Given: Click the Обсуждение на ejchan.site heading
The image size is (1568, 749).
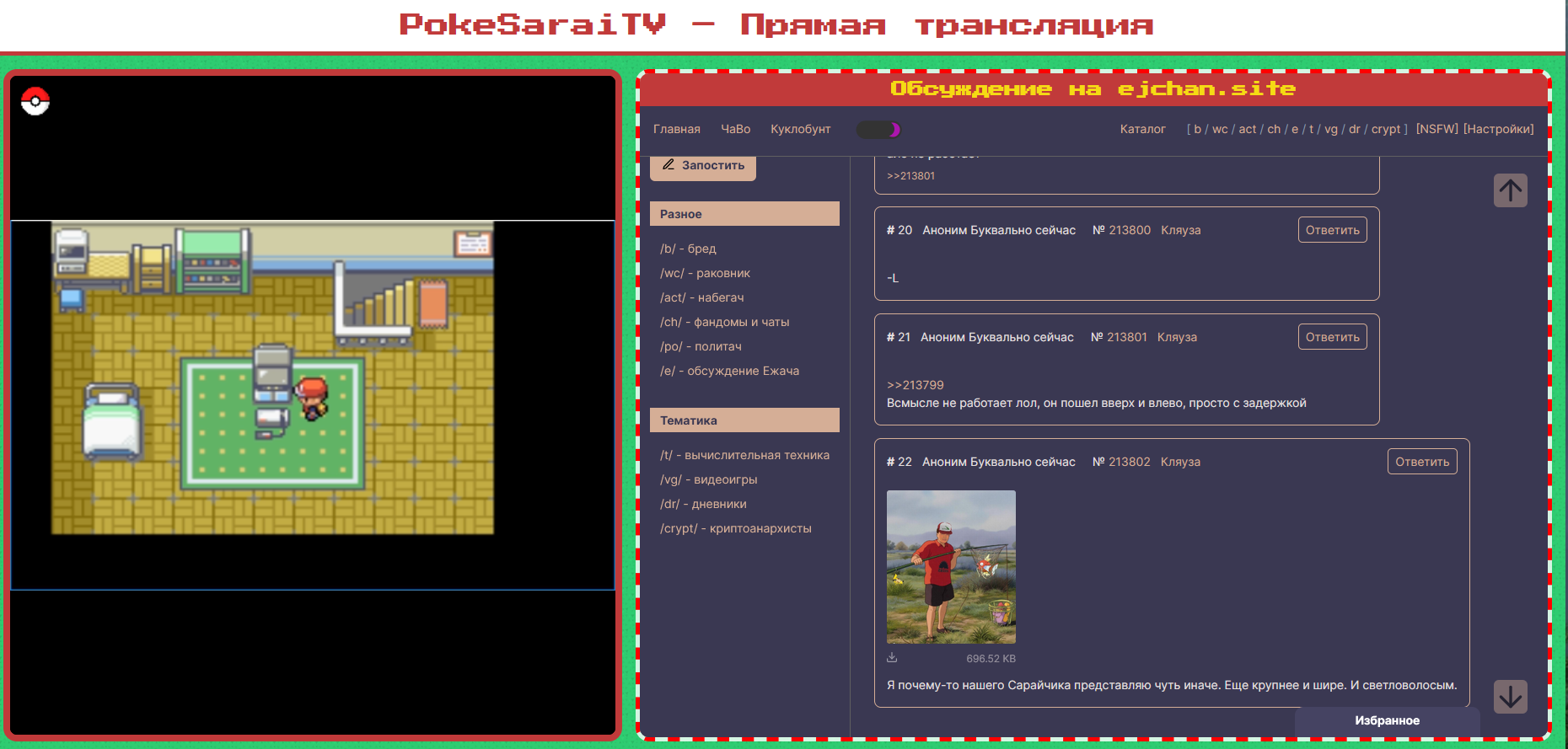Looking at the screenshot, I should 1093,88.
